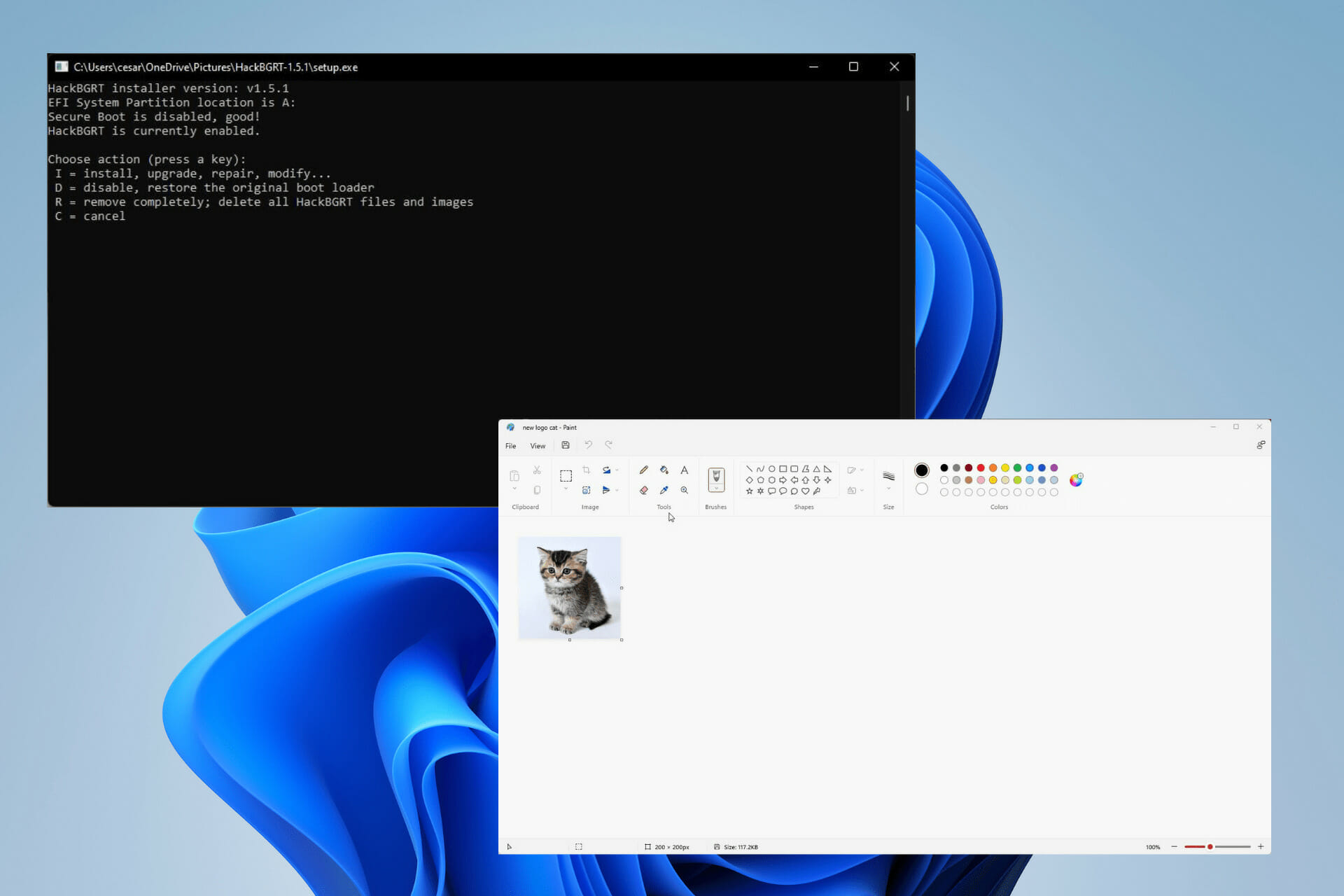Image resolution: width=1344 pixels, height=896 pixels.
Task: Zoom in with the plus button
Action: pyautogui.click(x=1261, y=847)
